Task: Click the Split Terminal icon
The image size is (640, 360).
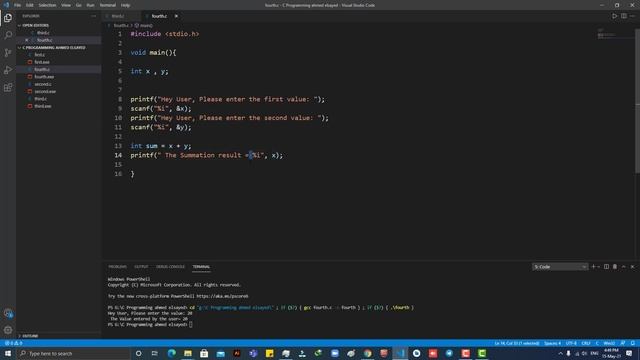Action: click(606, 267)
